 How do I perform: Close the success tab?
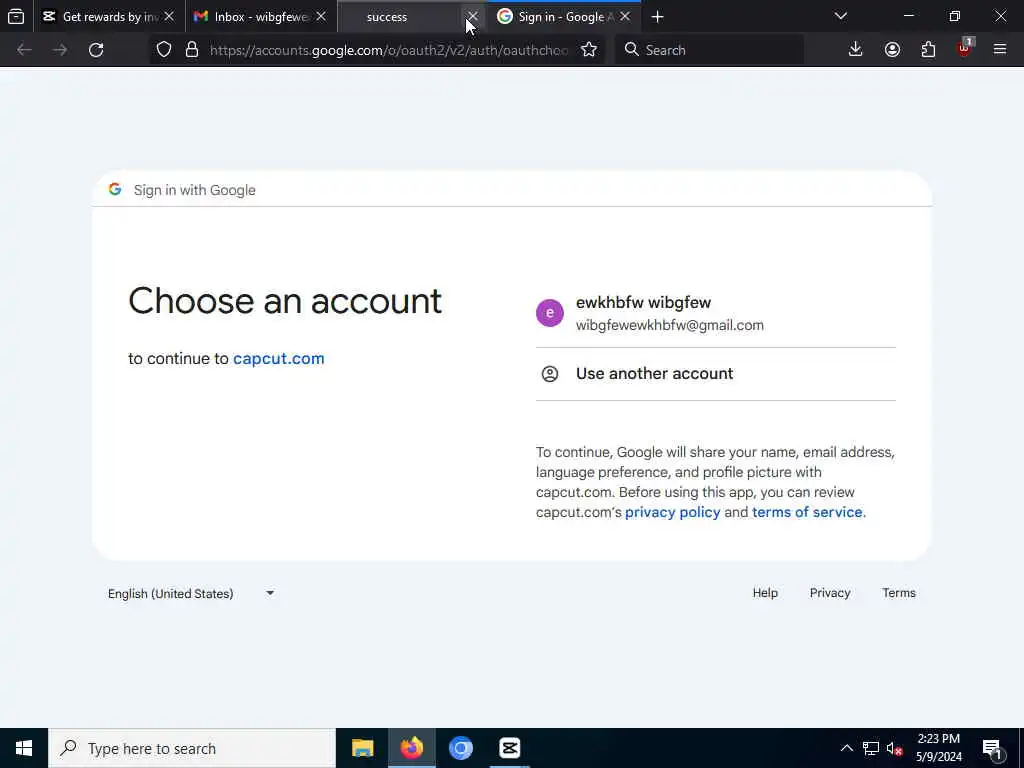tap(473, 16)
